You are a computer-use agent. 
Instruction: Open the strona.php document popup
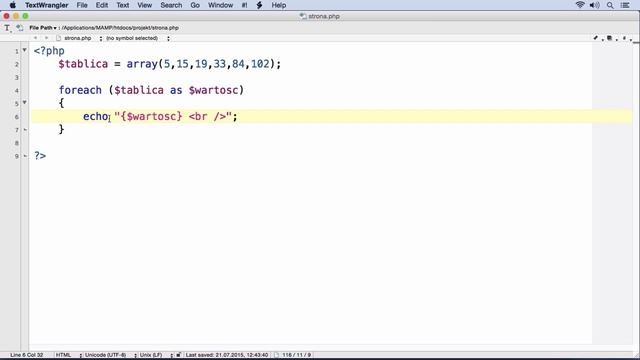click(x=78, y=38)
